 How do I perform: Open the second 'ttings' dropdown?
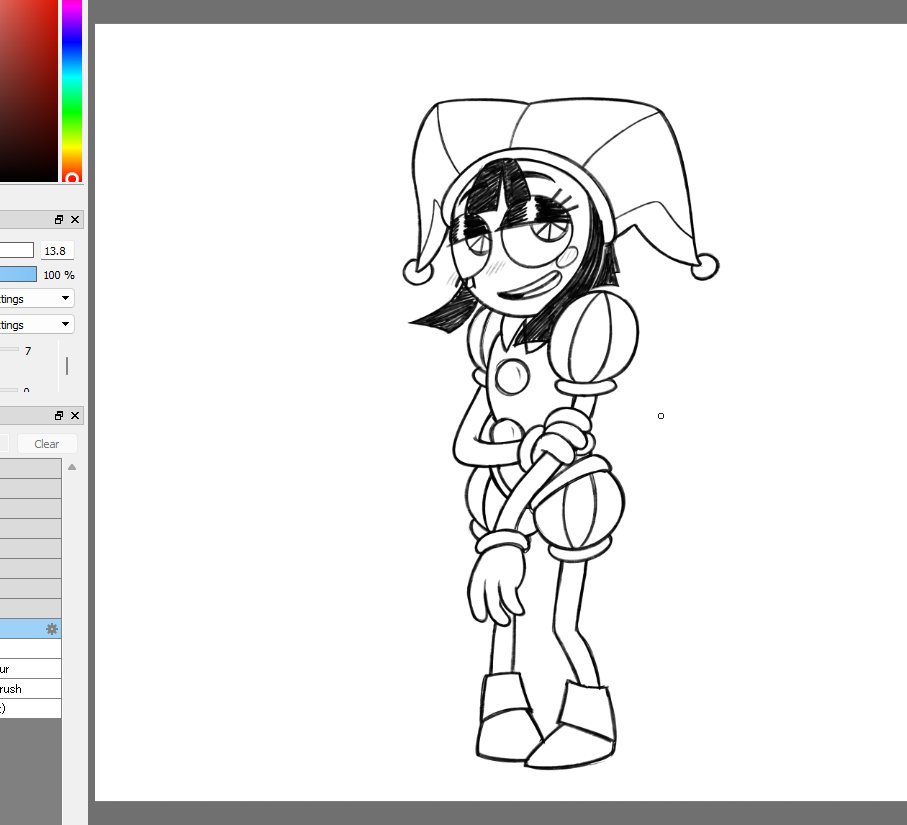tap(36, 324)
